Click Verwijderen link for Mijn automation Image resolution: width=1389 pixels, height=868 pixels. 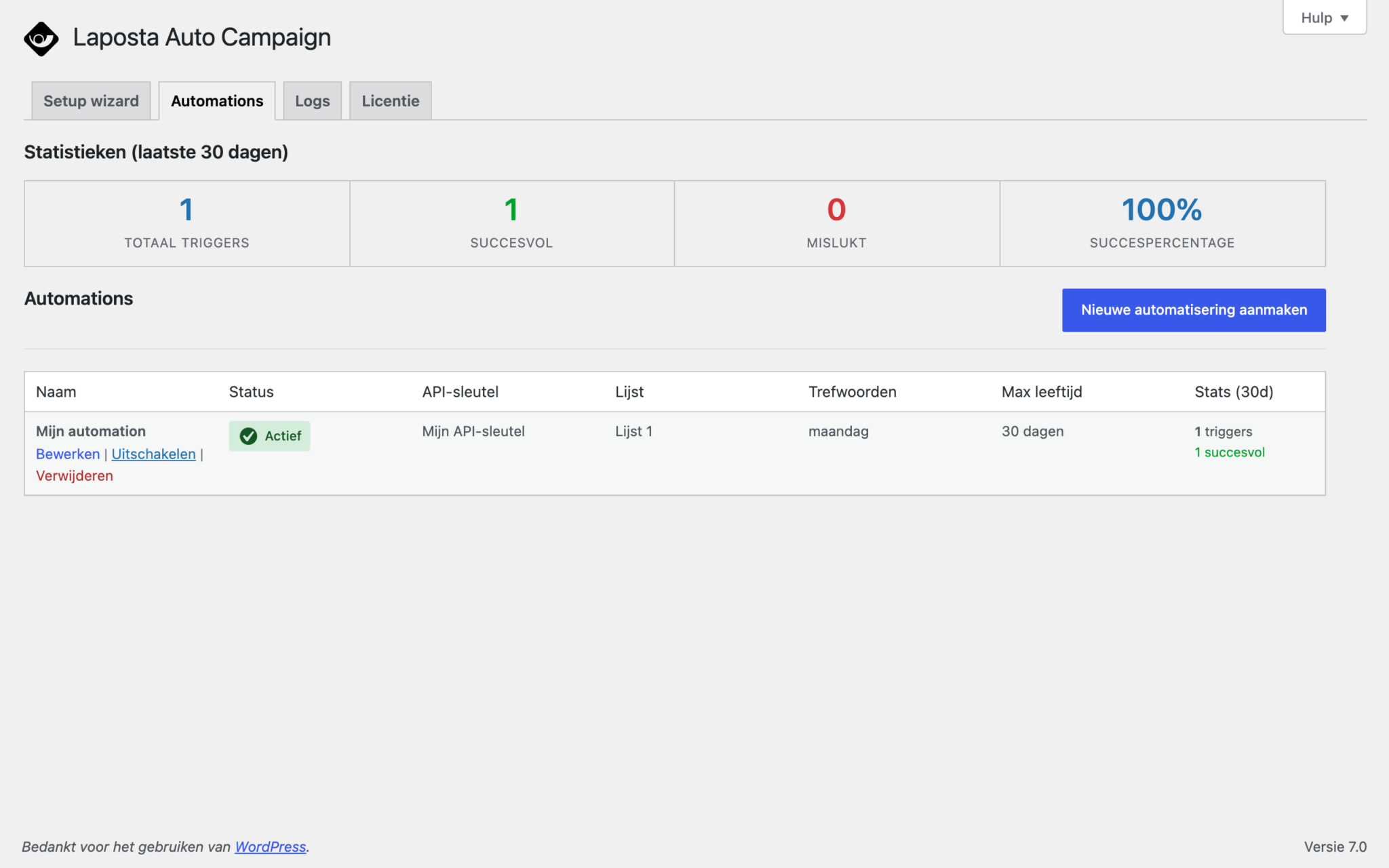(75, 476)
